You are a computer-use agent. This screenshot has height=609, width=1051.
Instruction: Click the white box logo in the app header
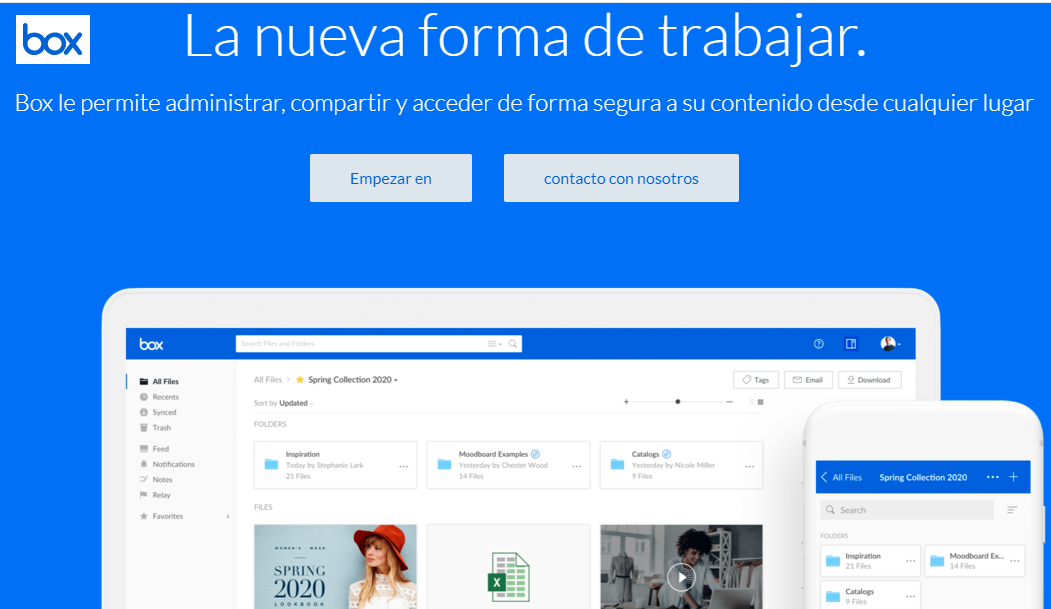click(151, 344)
